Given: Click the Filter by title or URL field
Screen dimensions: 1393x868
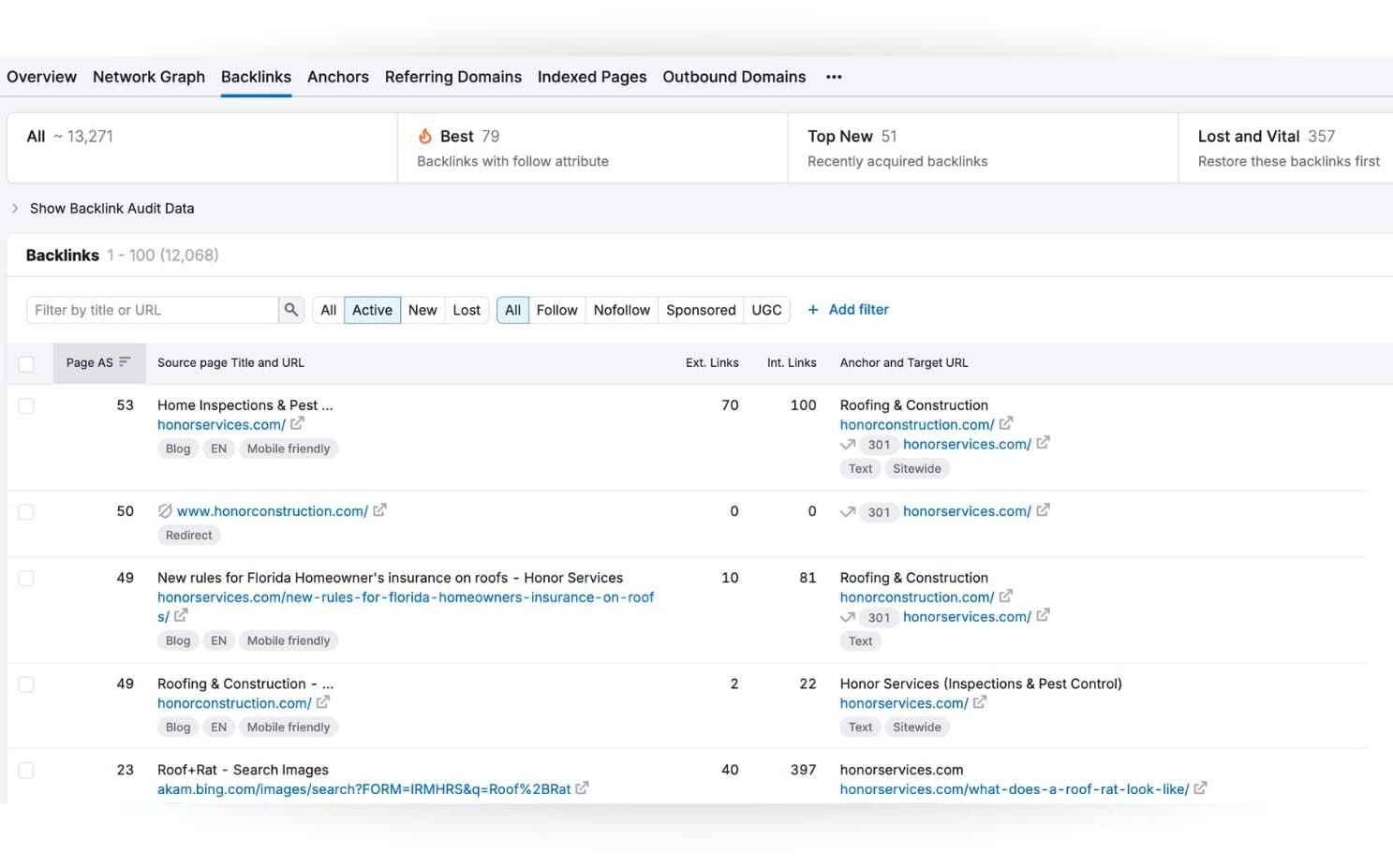Looking at the screenshot, I should tap(153, 310).
